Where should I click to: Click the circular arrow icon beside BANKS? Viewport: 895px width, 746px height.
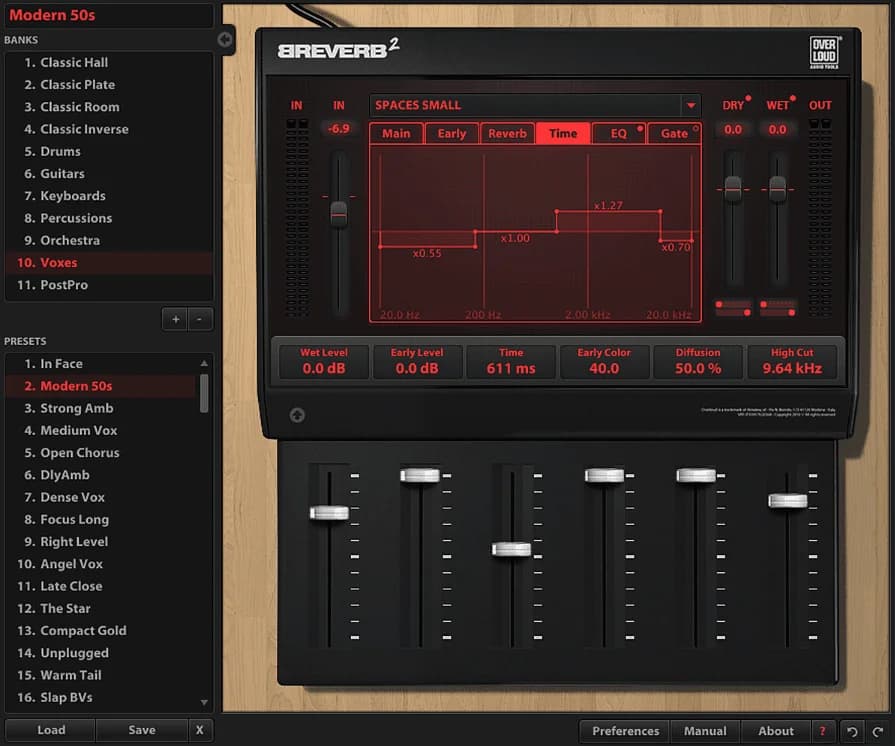click(224, 41)
